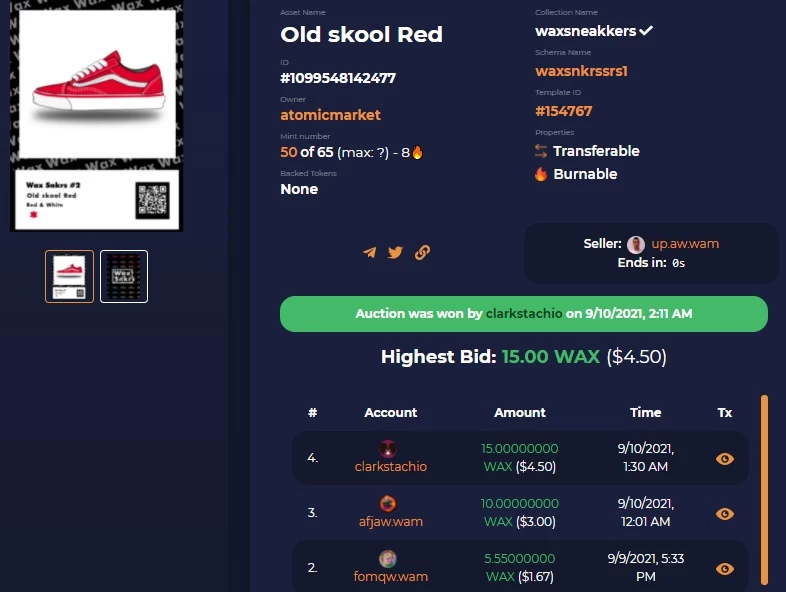Open template #154767
786x592 pixels.
coord(563,111)
